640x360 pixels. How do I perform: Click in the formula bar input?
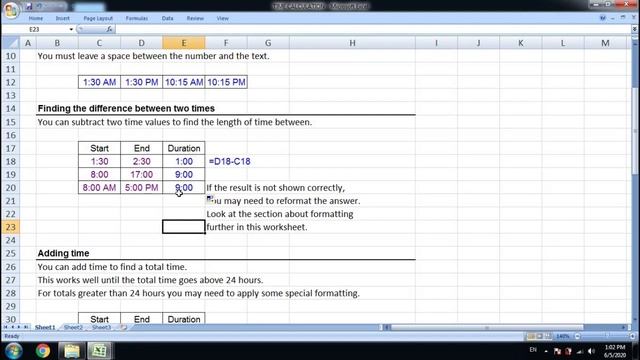point(373,29)
